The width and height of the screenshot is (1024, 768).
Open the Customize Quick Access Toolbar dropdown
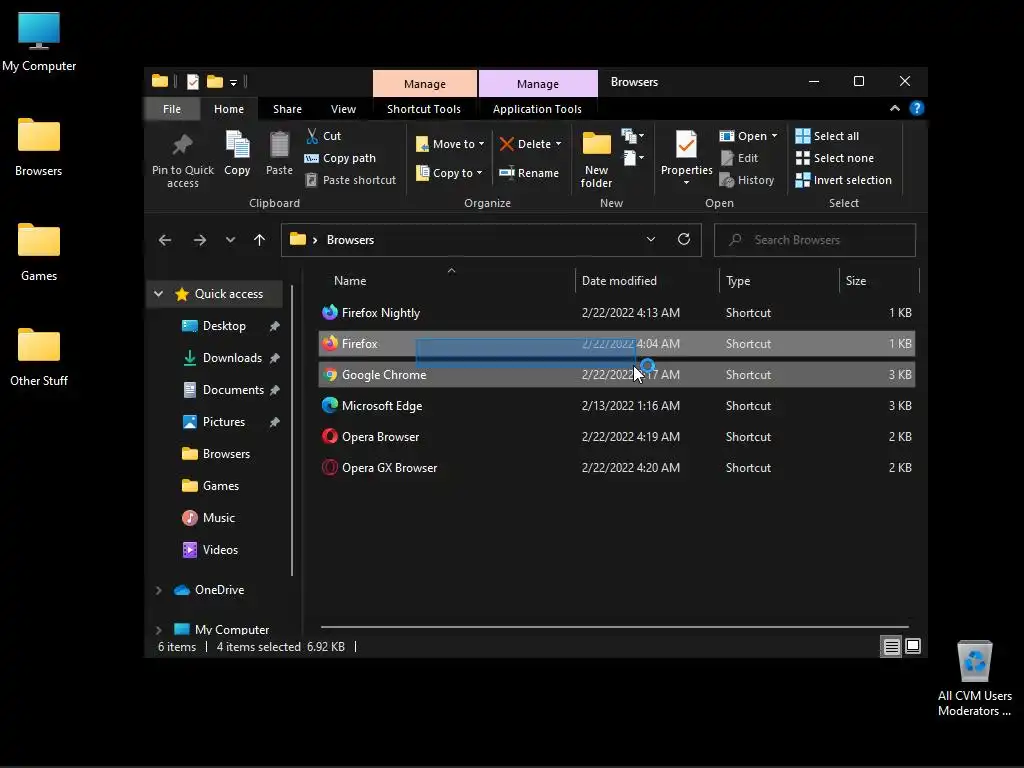[x=233, y=82]
